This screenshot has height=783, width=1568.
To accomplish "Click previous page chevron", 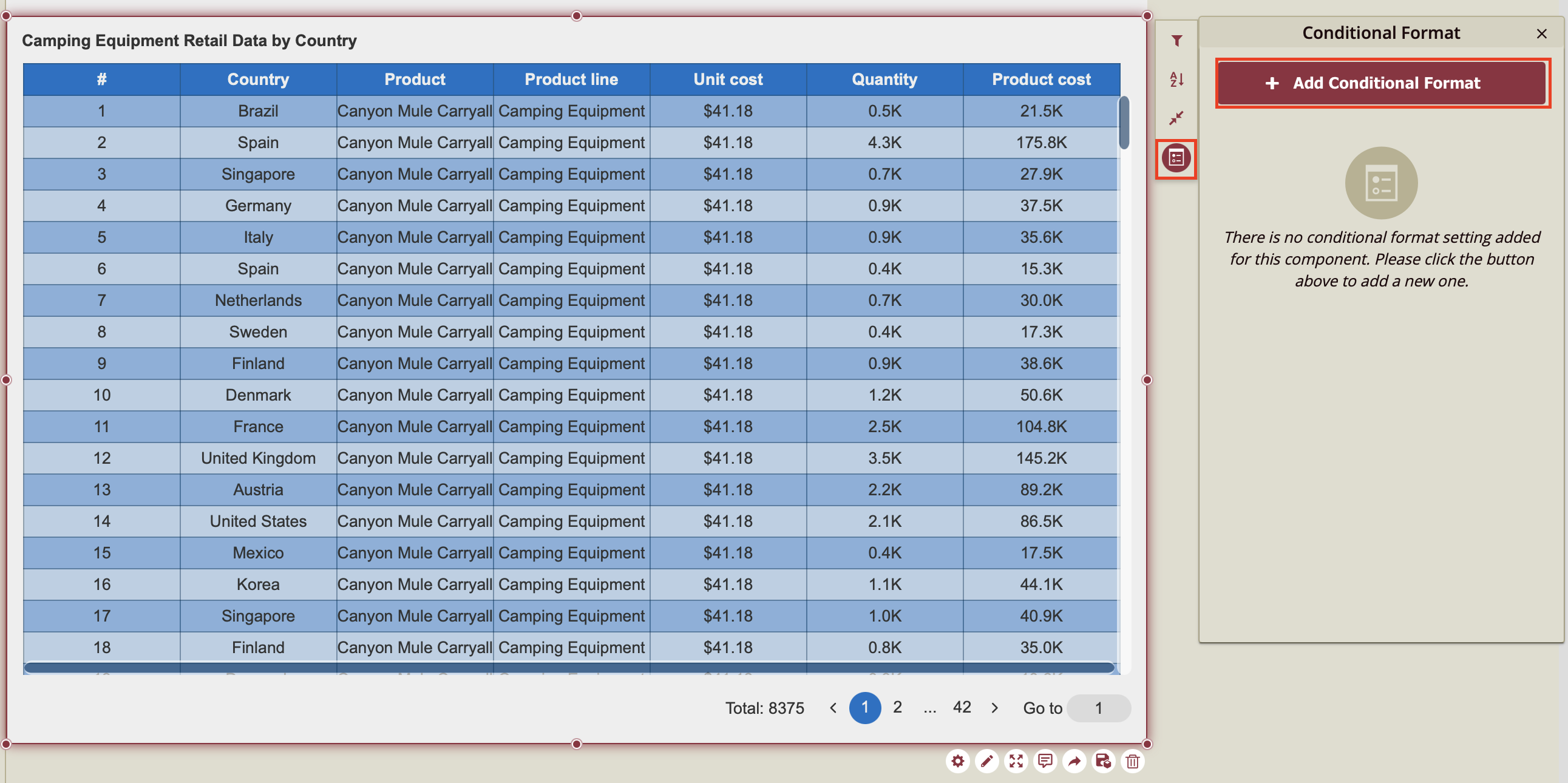I will click(x=833, y=708).
